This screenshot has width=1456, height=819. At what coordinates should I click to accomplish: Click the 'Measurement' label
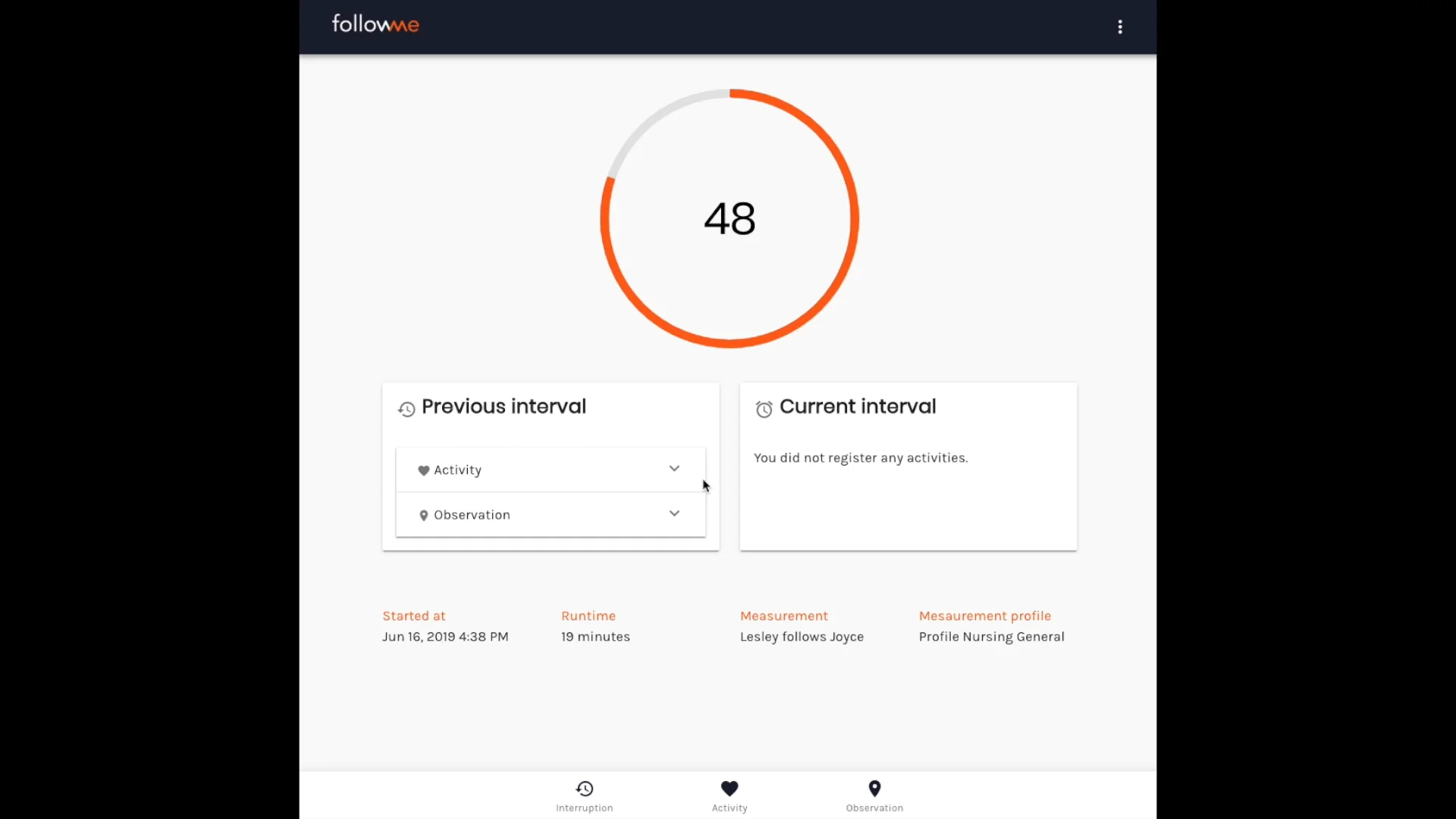coord(784,616)
